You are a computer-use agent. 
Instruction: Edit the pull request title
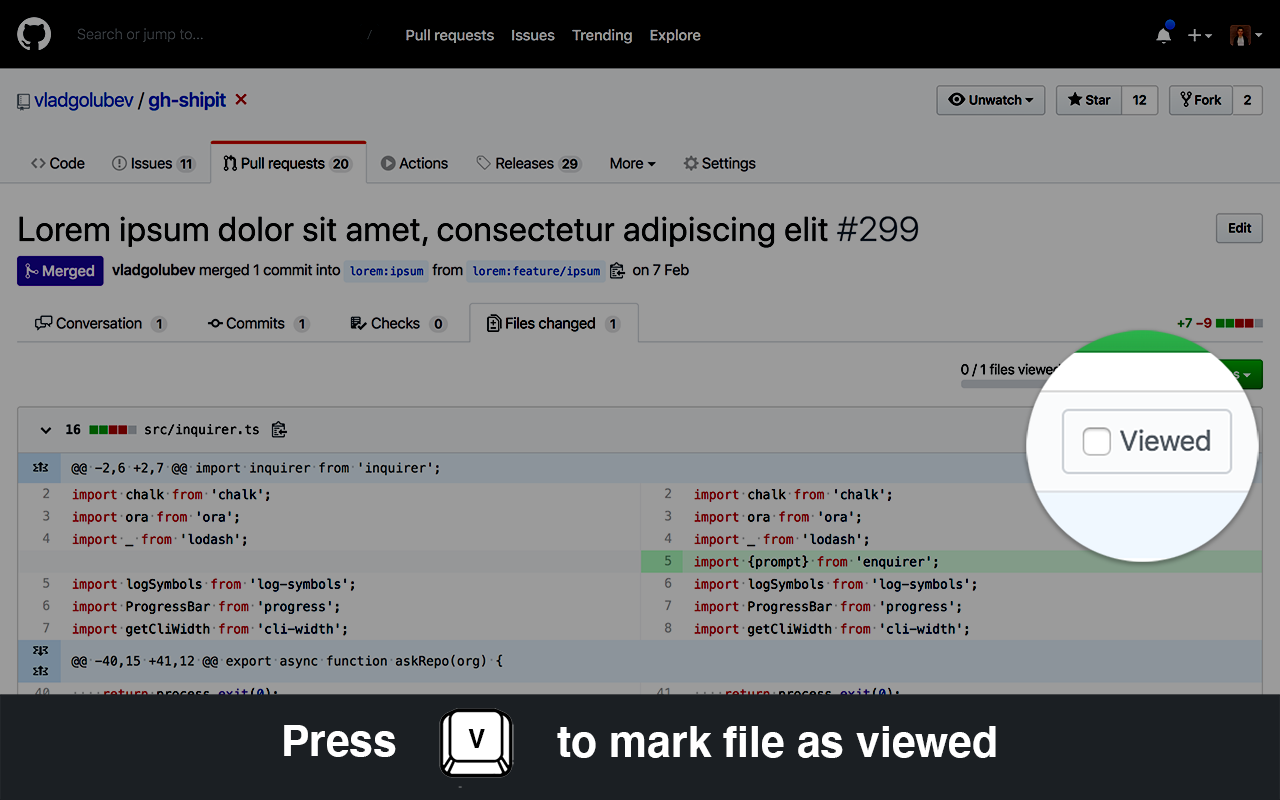coord(1240,228)
